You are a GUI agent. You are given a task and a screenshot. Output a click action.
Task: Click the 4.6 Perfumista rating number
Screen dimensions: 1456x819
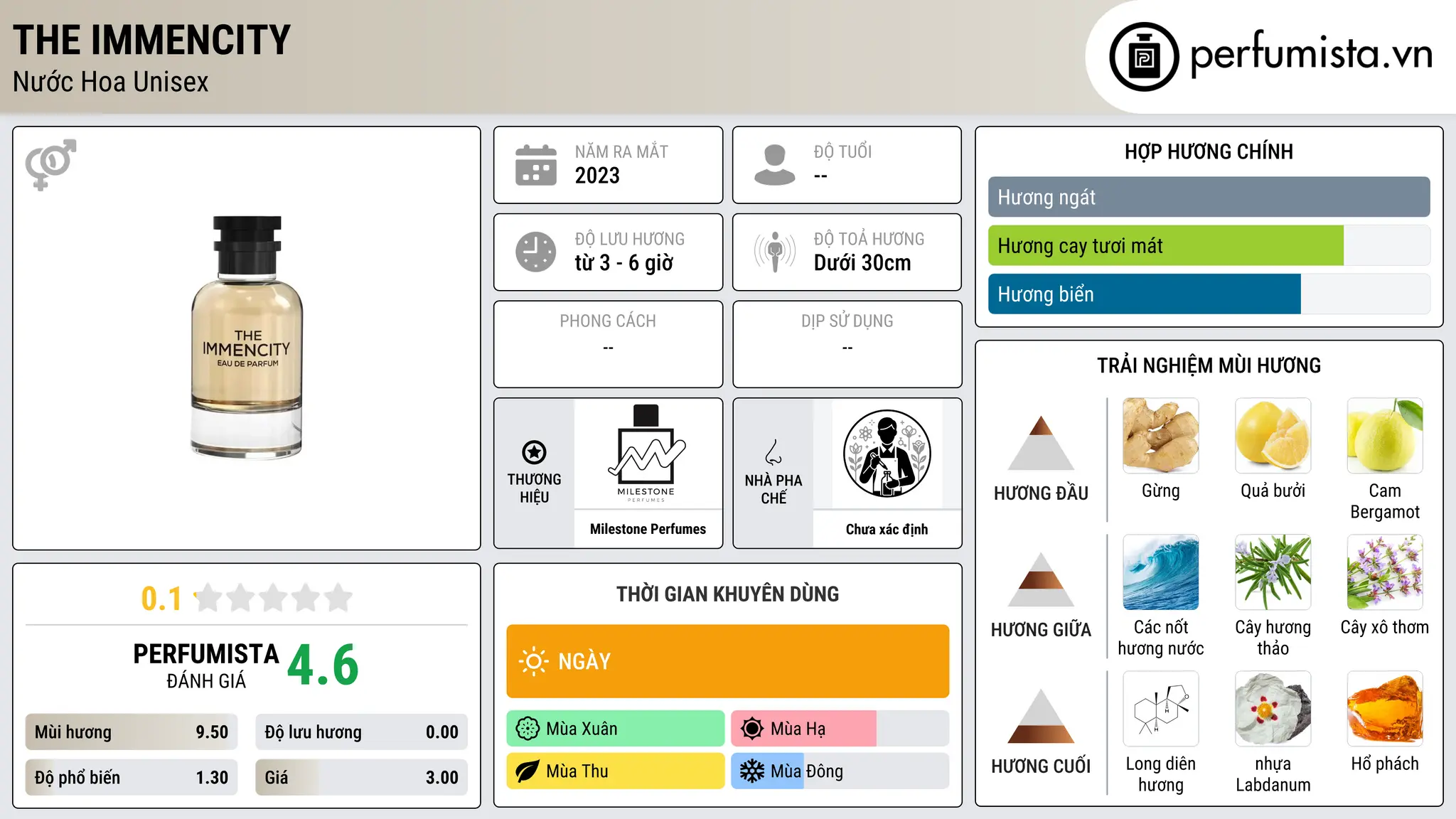323,665
